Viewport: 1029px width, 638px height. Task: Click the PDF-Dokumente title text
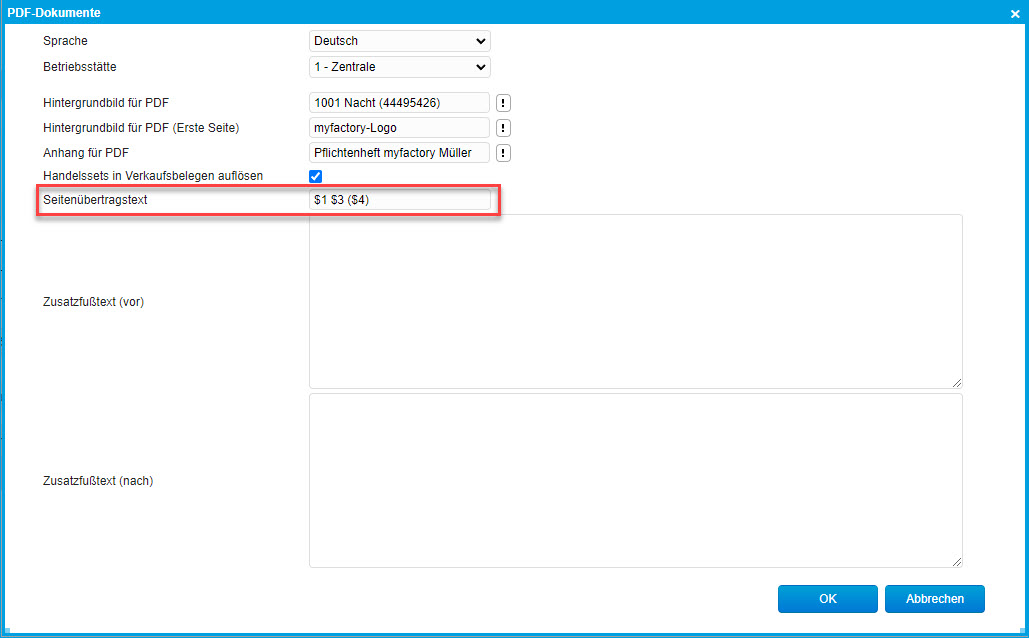point(54,13)
